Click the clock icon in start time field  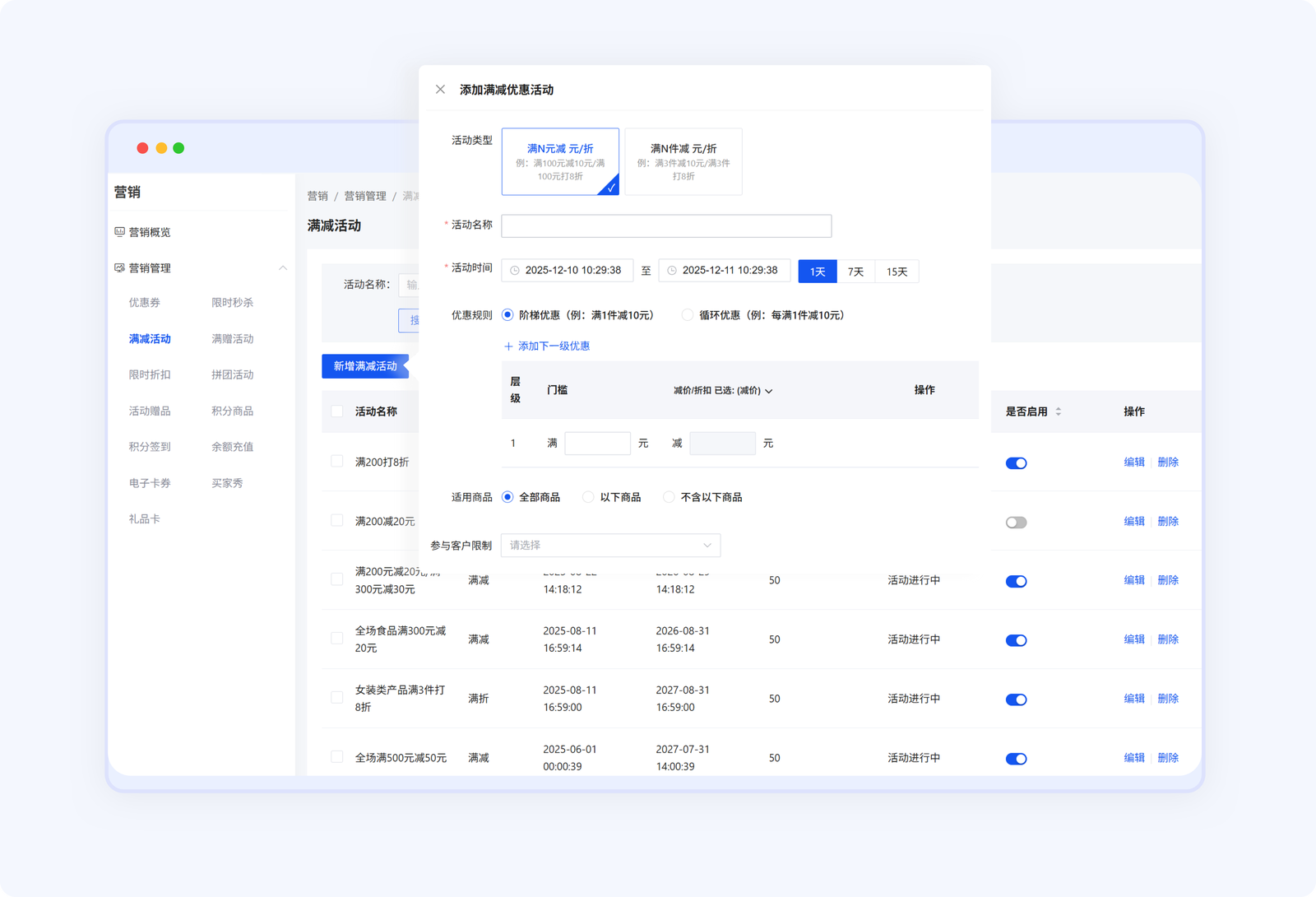[x=515, y=271]
